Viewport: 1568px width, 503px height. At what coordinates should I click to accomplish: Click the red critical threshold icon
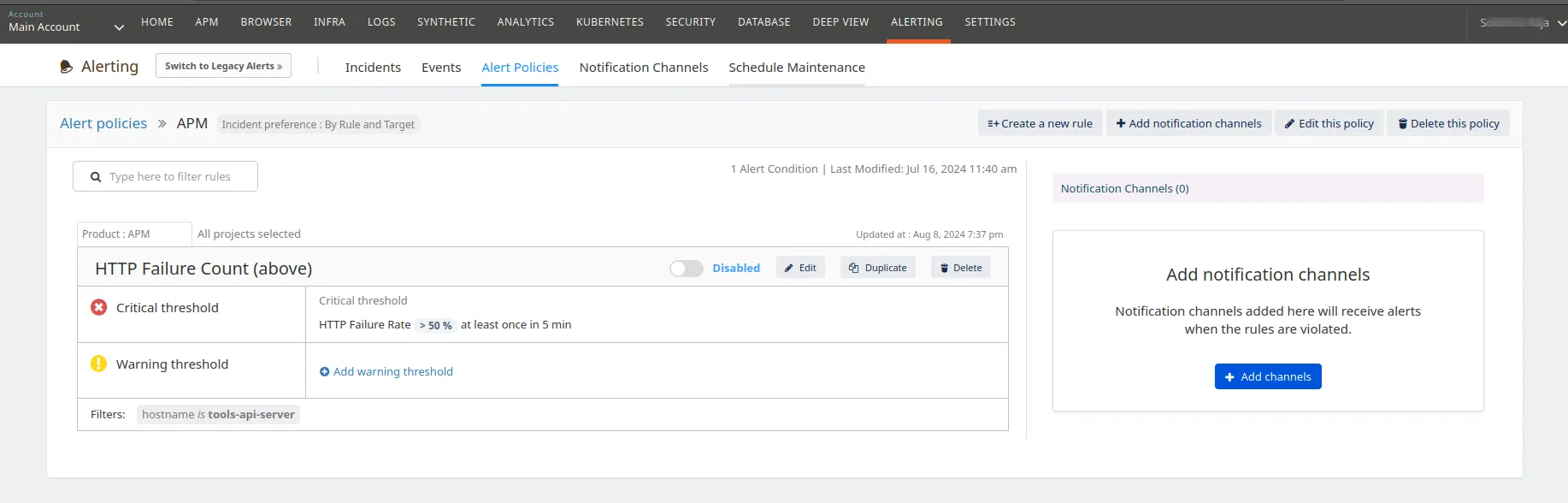tap(99, 307)
